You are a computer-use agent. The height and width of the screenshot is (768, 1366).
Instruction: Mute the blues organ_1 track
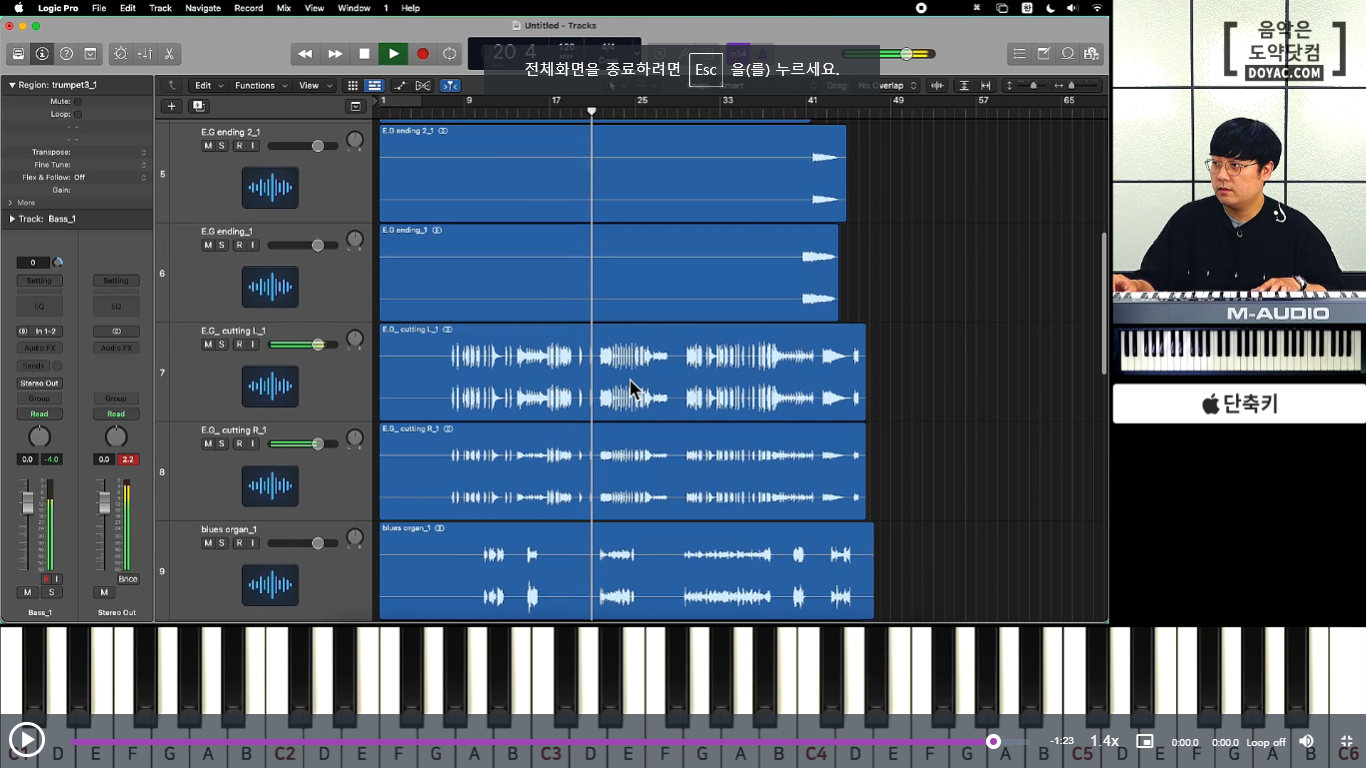[208, 543]
